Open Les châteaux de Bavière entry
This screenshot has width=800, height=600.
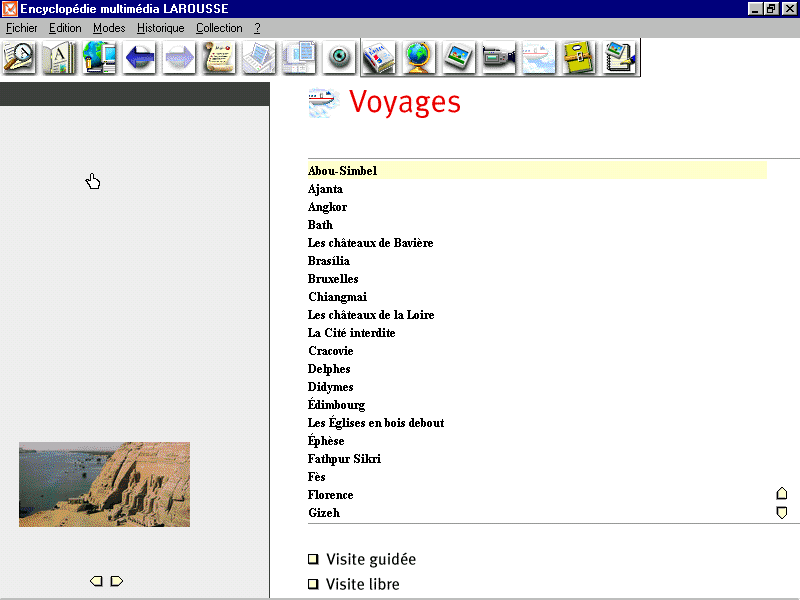pyautogui.click(x=370, y=243)
